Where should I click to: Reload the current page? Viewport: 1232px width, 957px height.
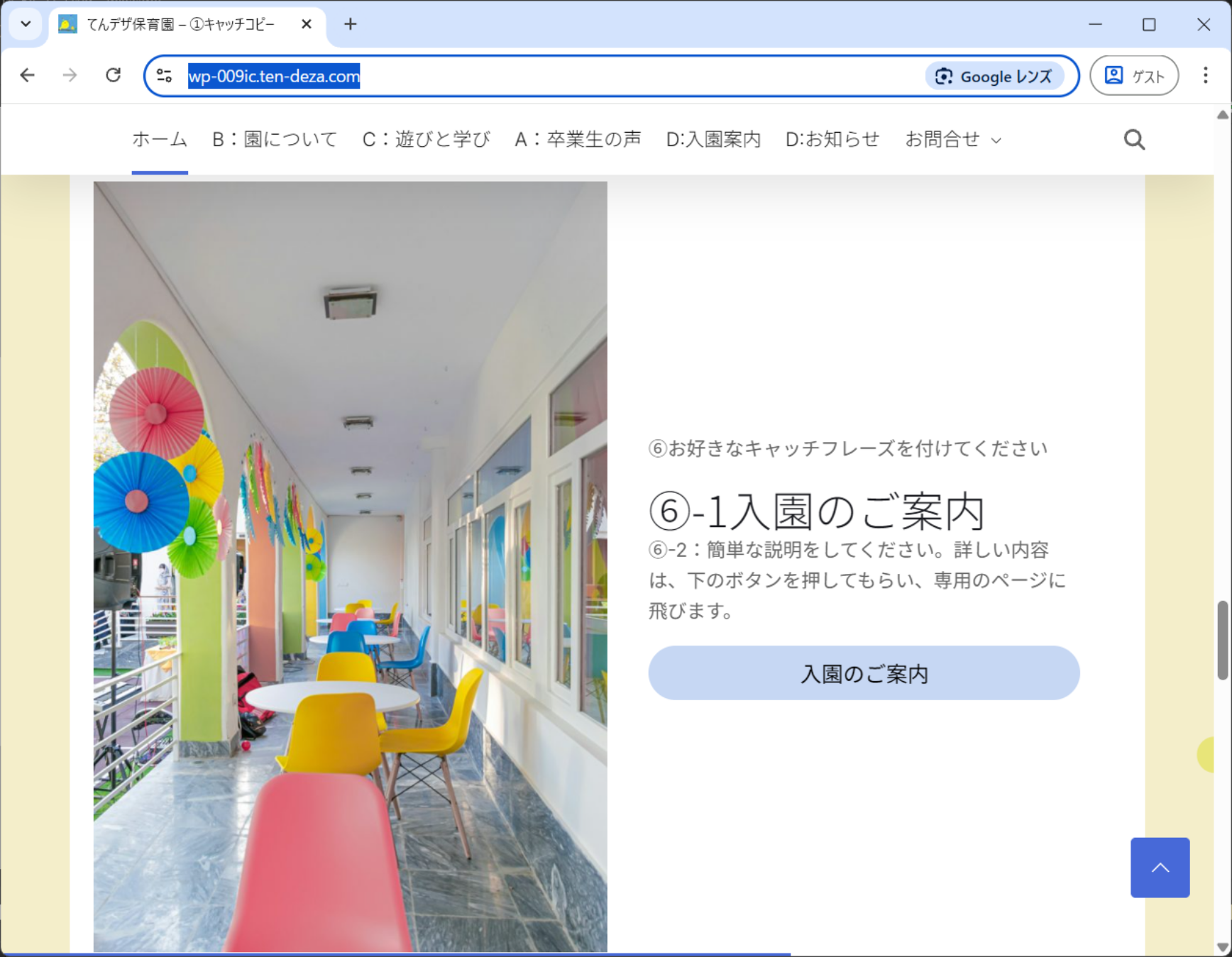(x=113, y=75)
